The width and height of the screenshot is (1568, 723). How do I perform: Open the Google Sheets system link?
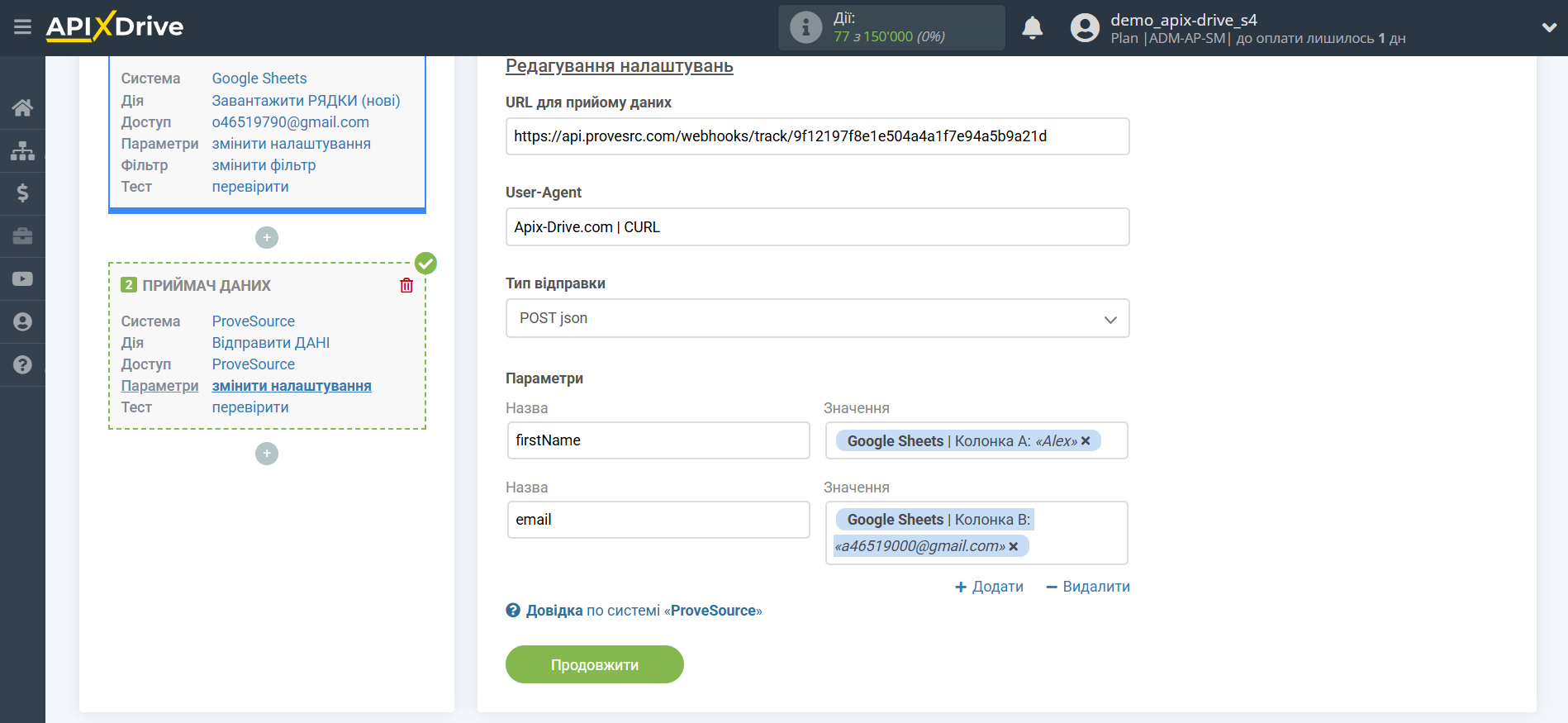(259, 78)
